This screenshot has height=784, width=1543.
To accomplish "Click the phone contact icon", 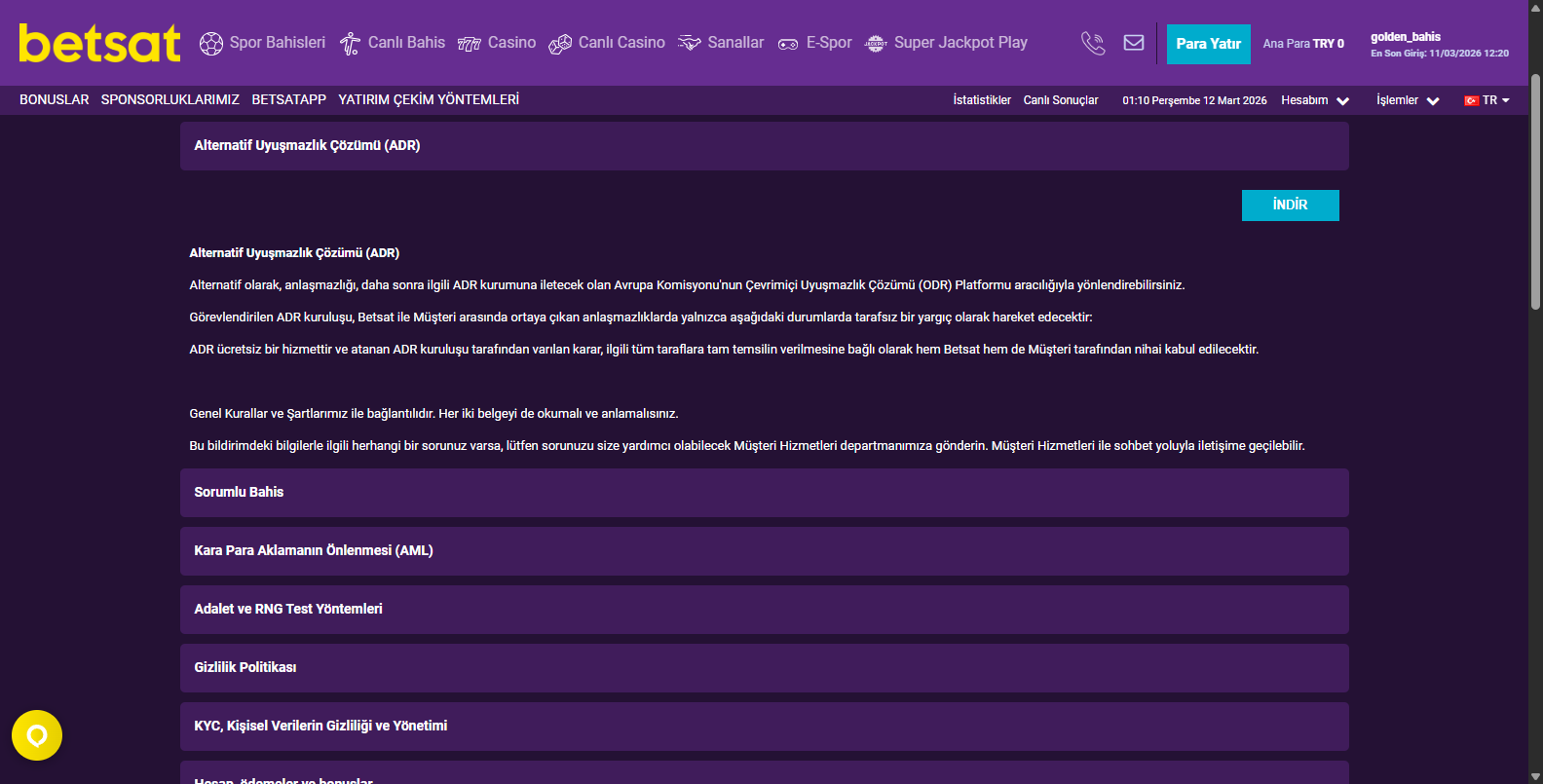I will (x=1093, y=43).
